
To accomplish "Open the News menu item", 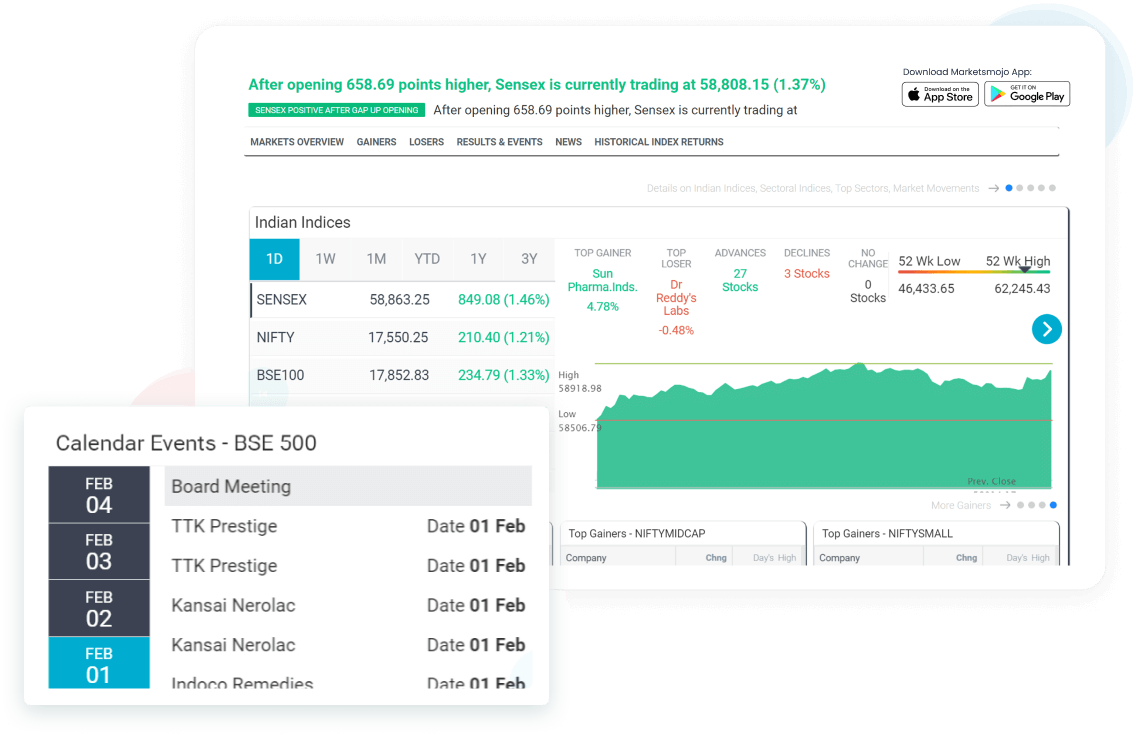I will [568, 142].
